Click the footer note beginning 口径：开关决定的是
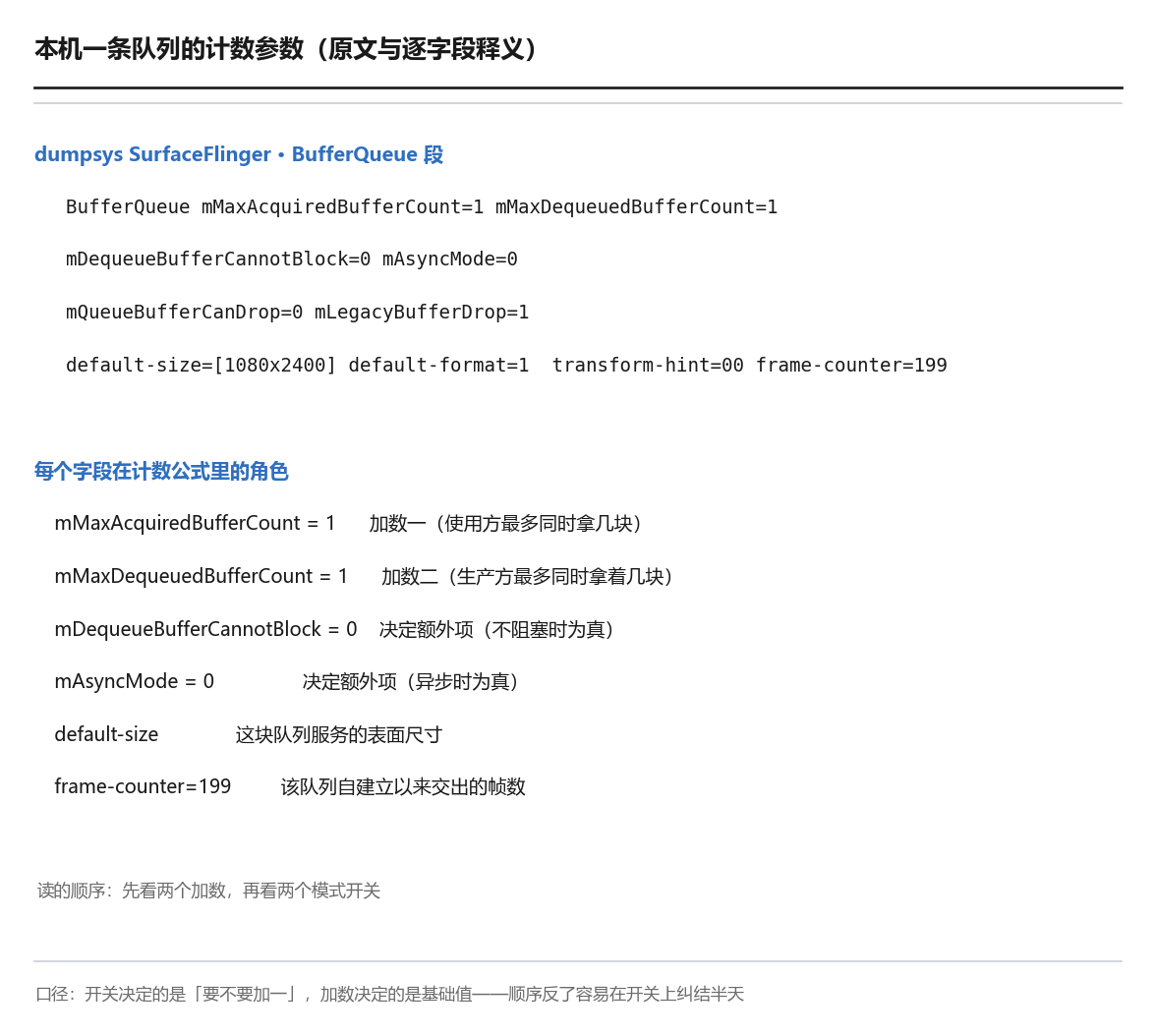Screen dimensions: 1155x1036 (389, 995)
